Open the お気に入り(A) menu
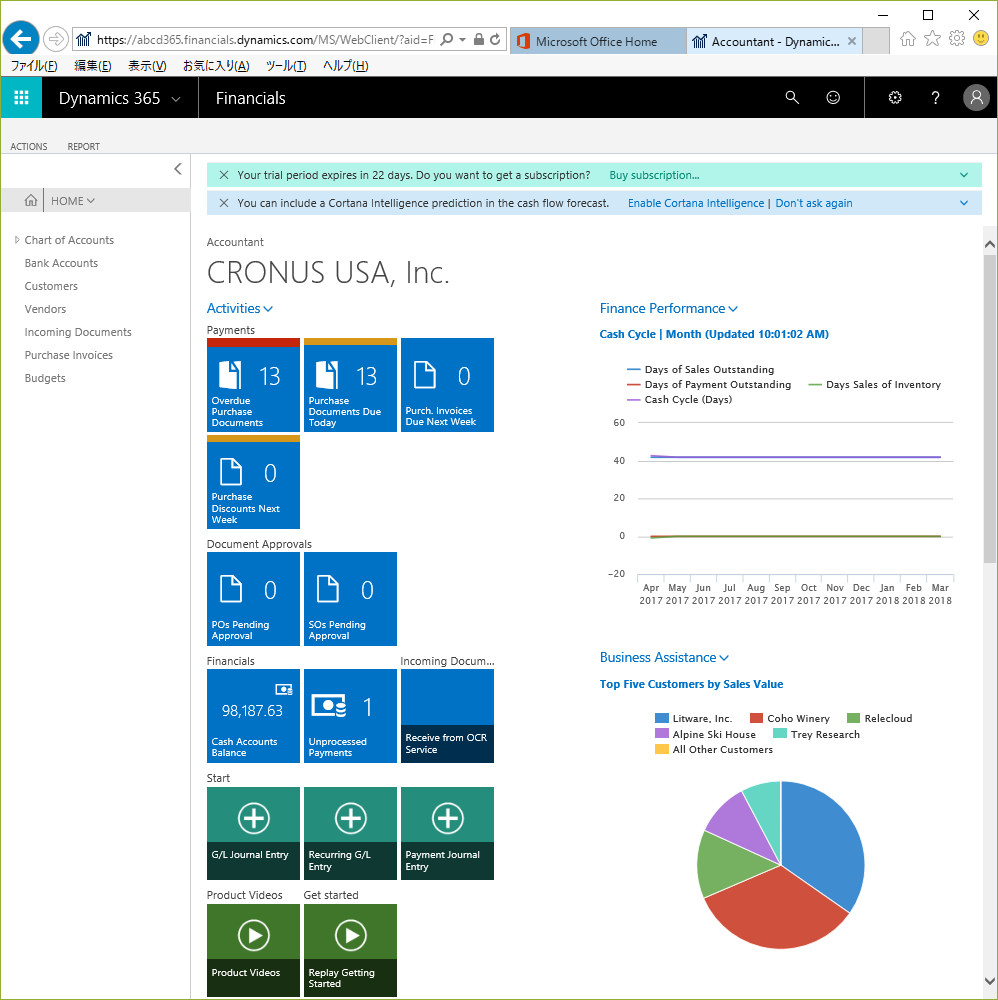This screenshot has width=998, height=1000. (216, 66)
